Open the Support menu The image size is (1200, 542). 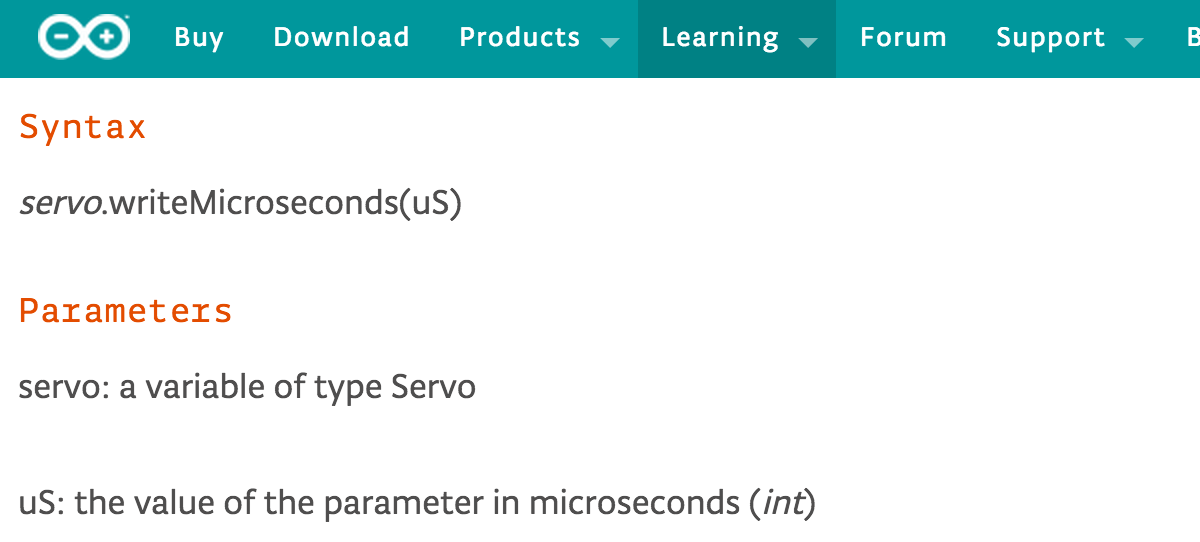click(x=1050, y=38)
